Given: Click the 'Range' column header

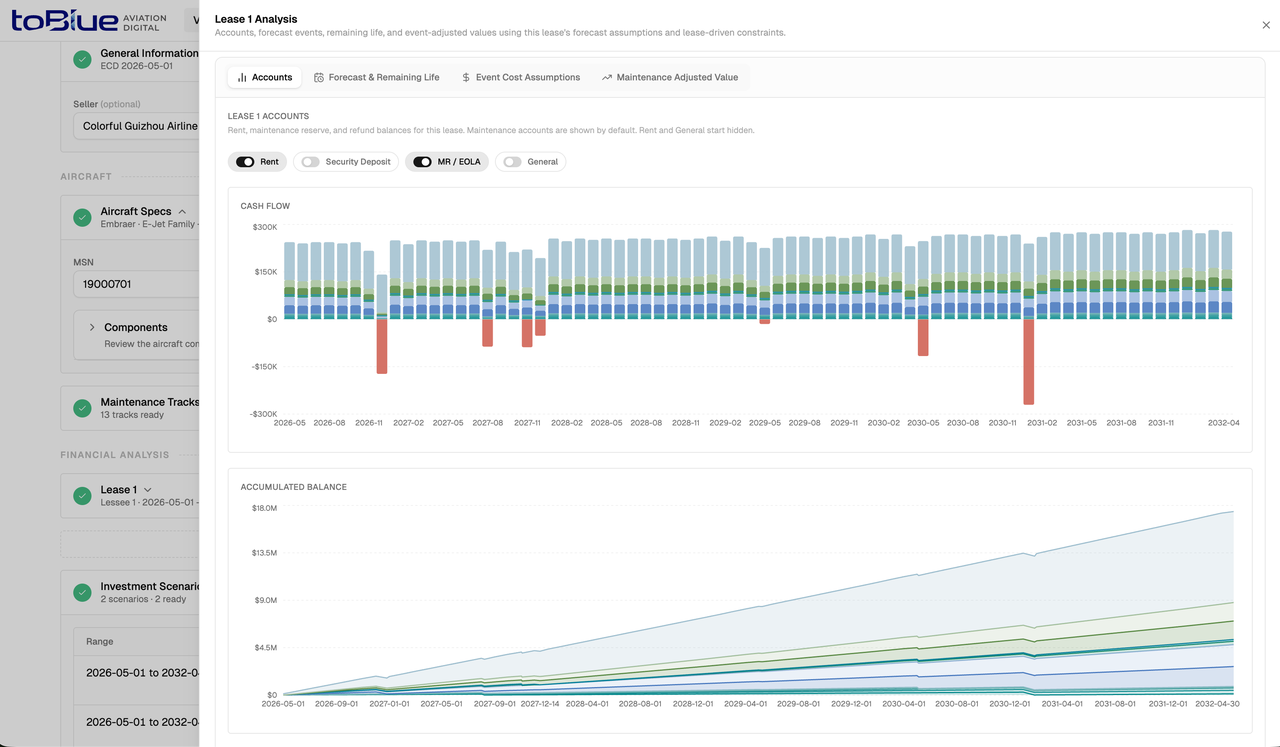Looking at the screenshot, I should click(x=99, y=642).
